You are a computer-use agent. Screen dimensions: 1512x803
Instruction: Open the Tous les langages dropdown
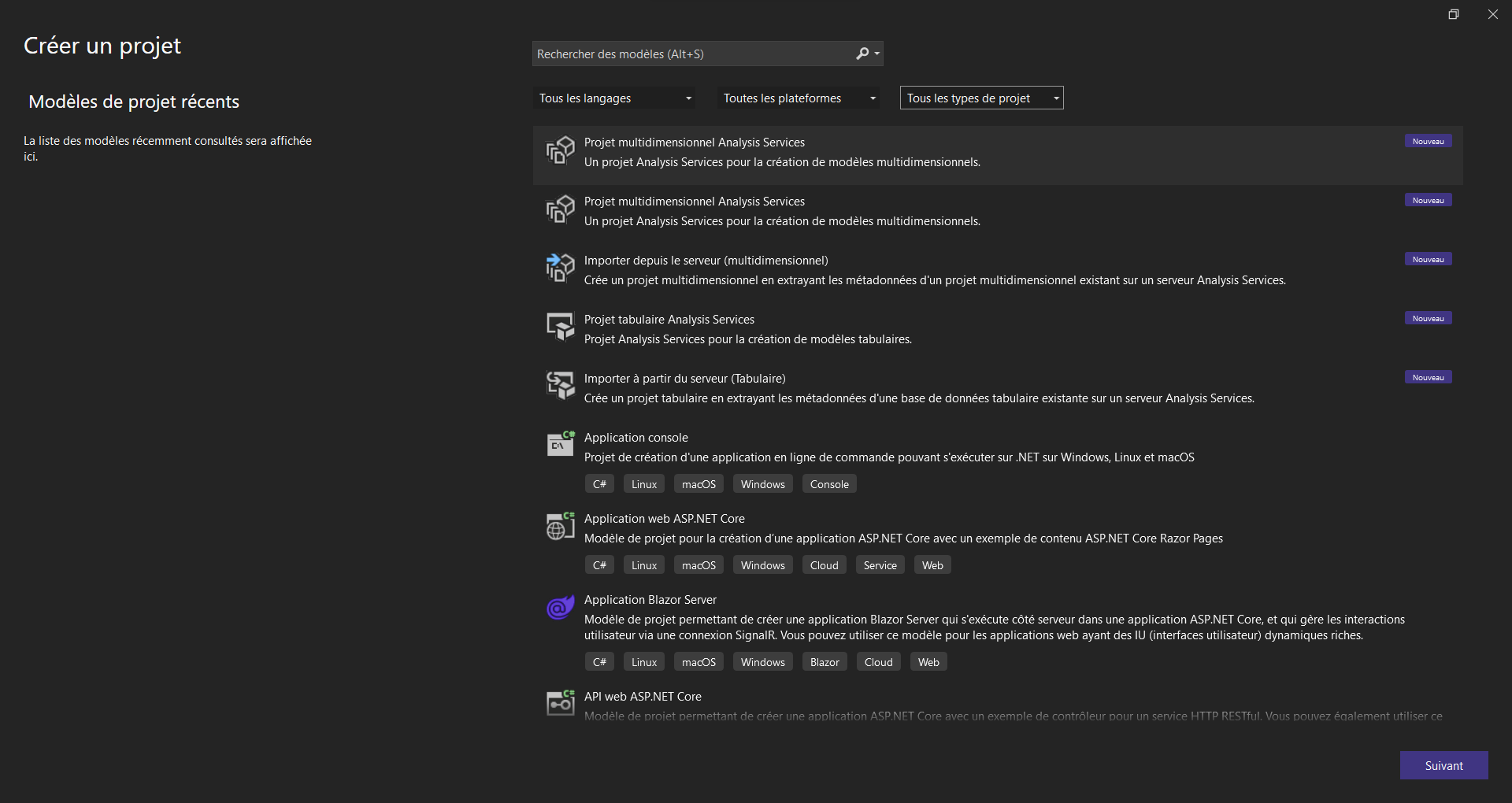click(615, 98)
